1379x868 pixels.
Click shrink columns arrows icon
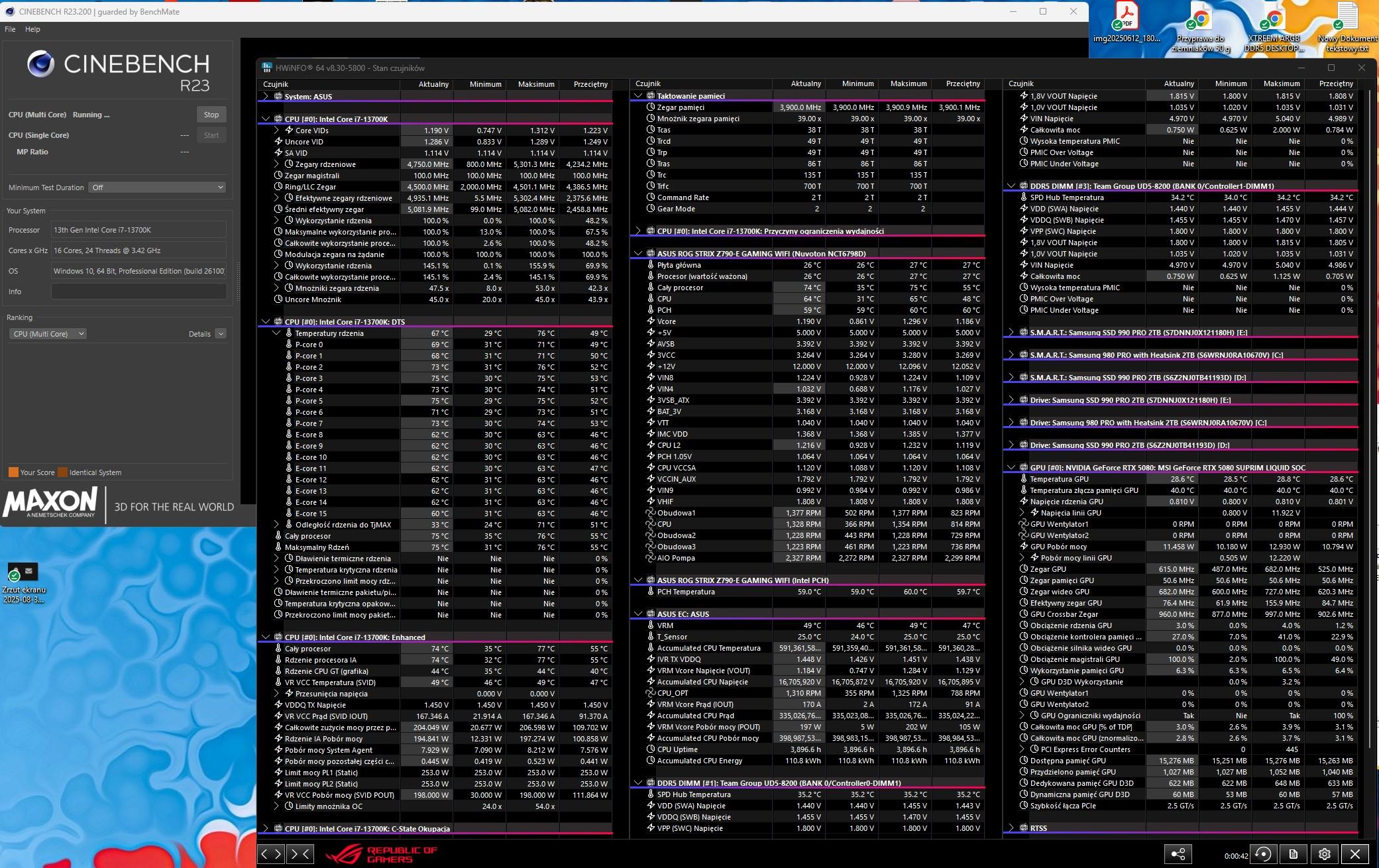pyautogui.click(x=300, y=854)
